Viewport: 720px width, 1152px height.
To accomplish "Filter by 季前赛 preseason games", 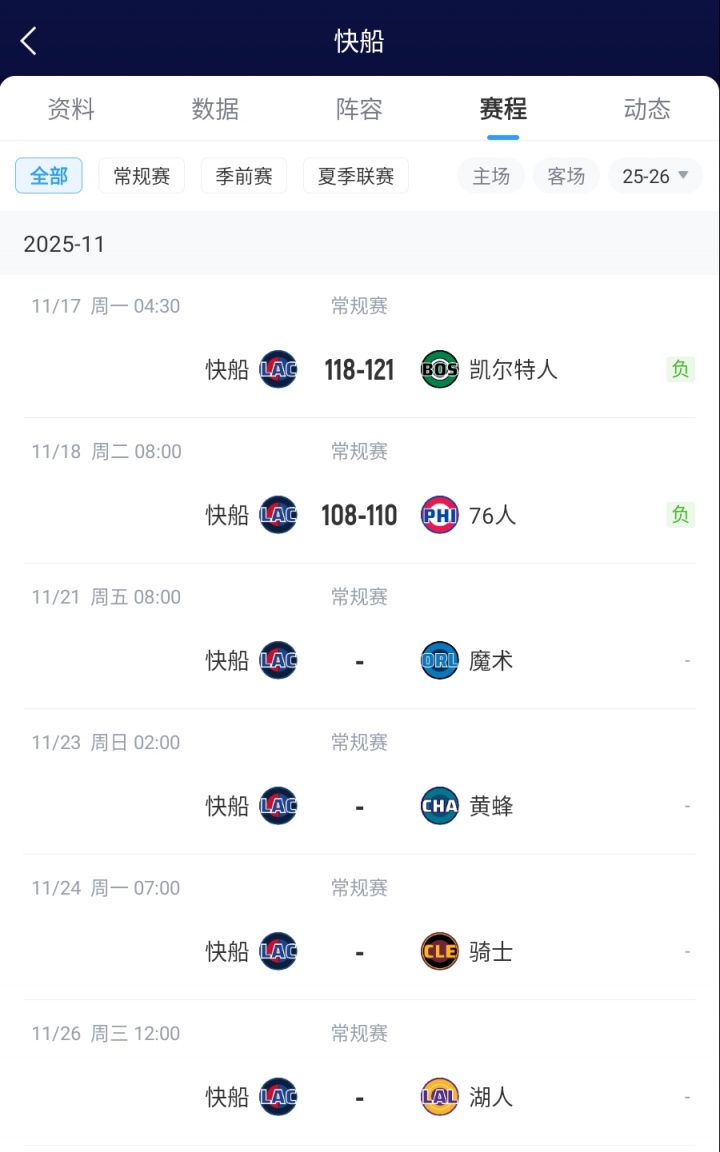I will click(244, 176).
